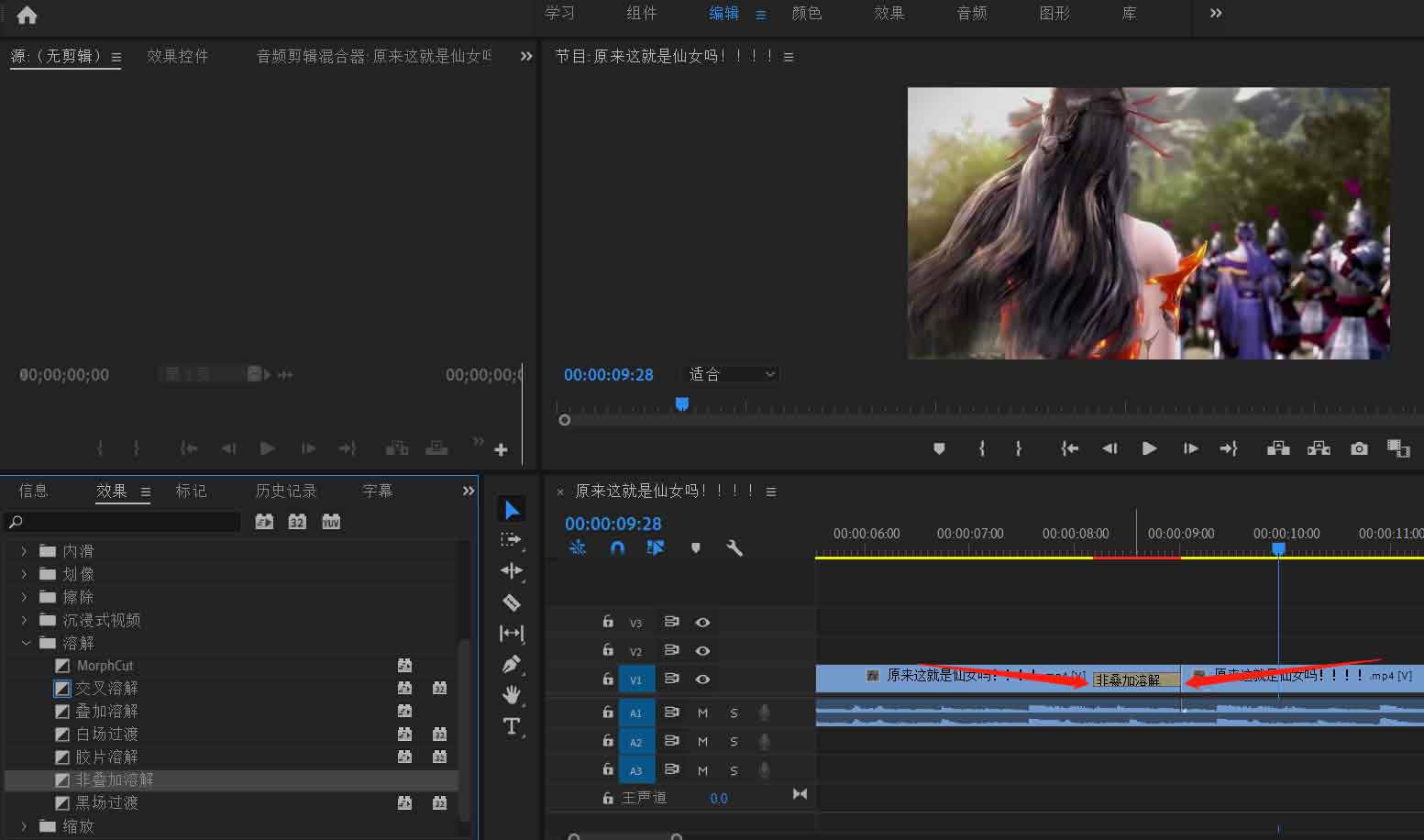Select the Type tool

point(512,727)
